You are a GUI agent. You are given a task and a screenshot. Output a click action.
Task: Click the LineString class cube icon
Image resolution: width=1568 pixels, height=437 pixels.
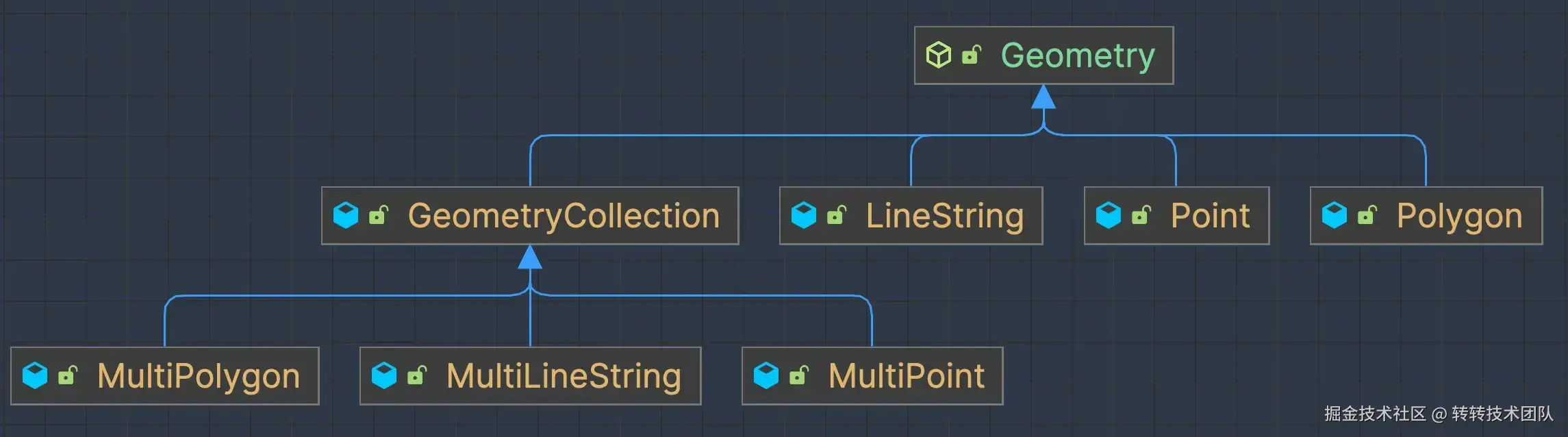click(x=804, y=215)
